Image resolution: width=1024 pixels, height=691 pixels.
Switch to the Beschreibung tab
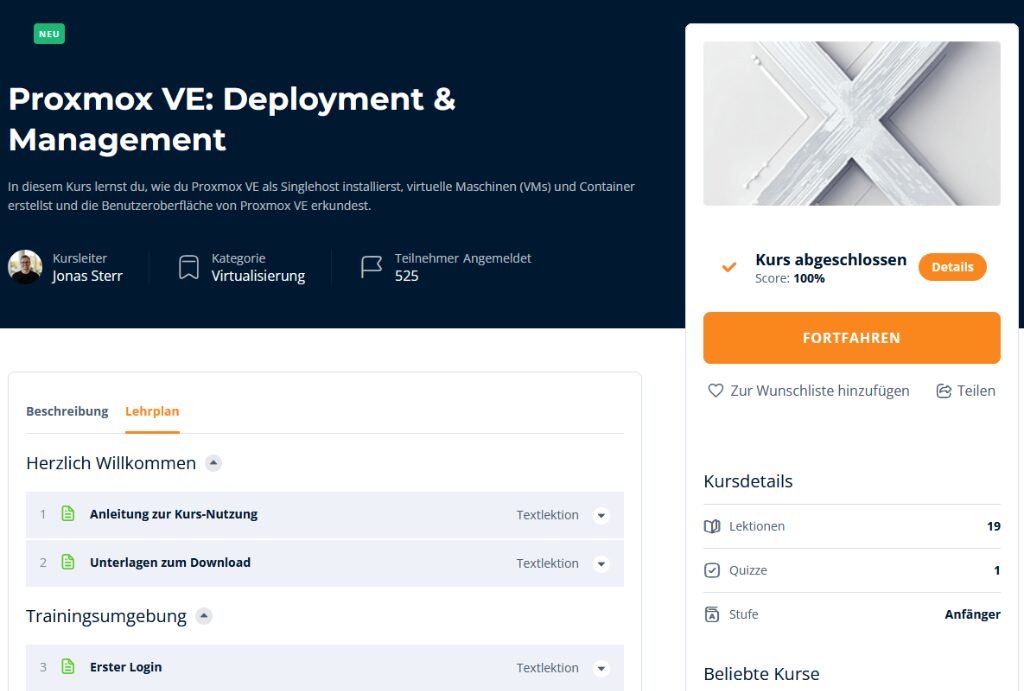(67, 411)
